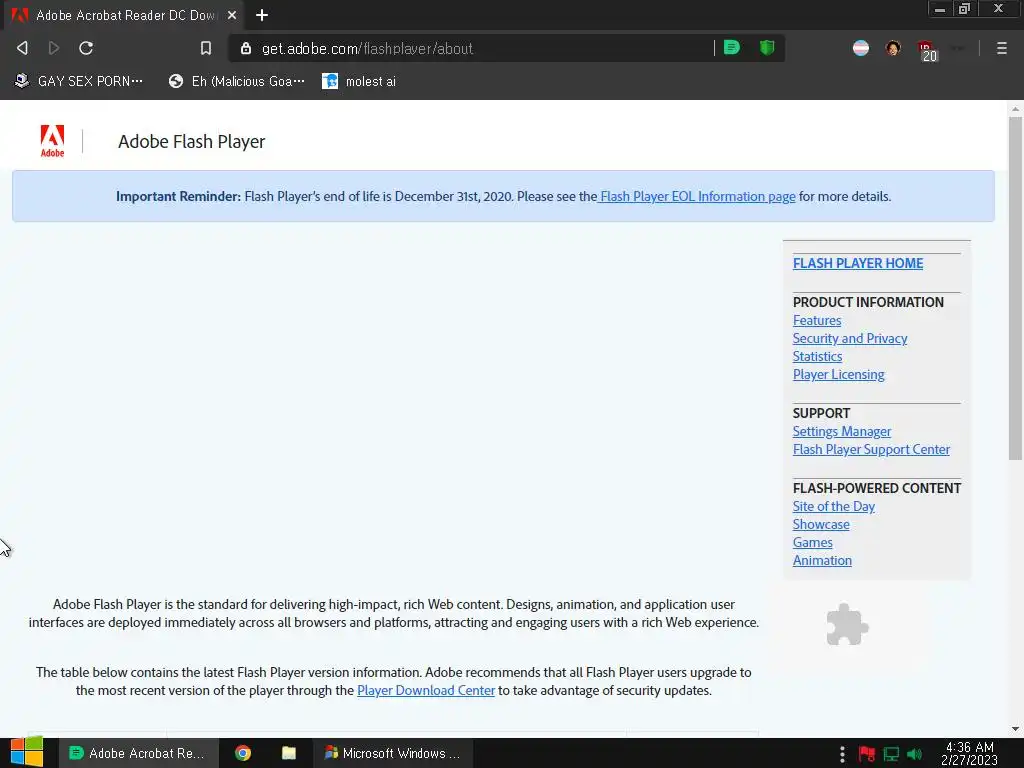
Task: Open the Settings Manager link
Action: pyautogui.click(x=842, y=432)
